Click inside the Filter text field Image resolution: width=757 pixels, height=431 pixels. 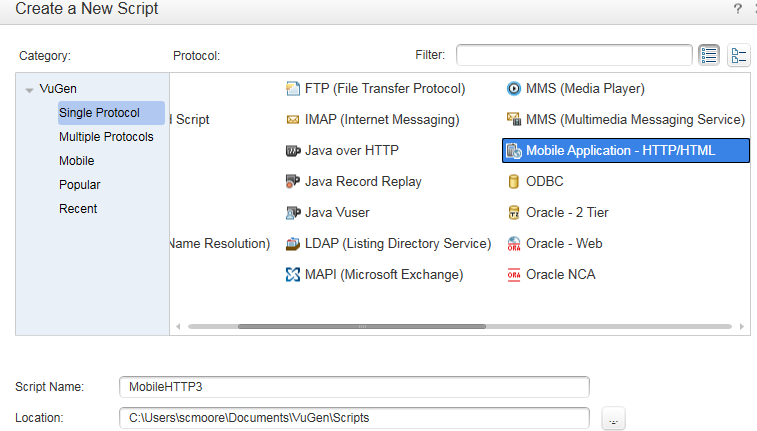(x=574, y=55)
